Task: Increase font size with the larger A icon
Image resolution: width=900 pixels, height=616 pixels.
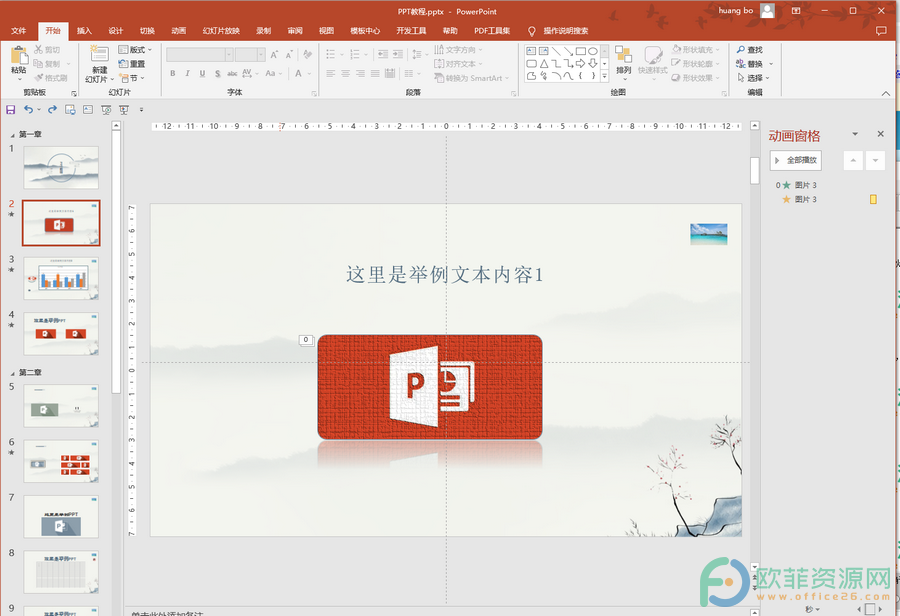Action: point(274,55)
